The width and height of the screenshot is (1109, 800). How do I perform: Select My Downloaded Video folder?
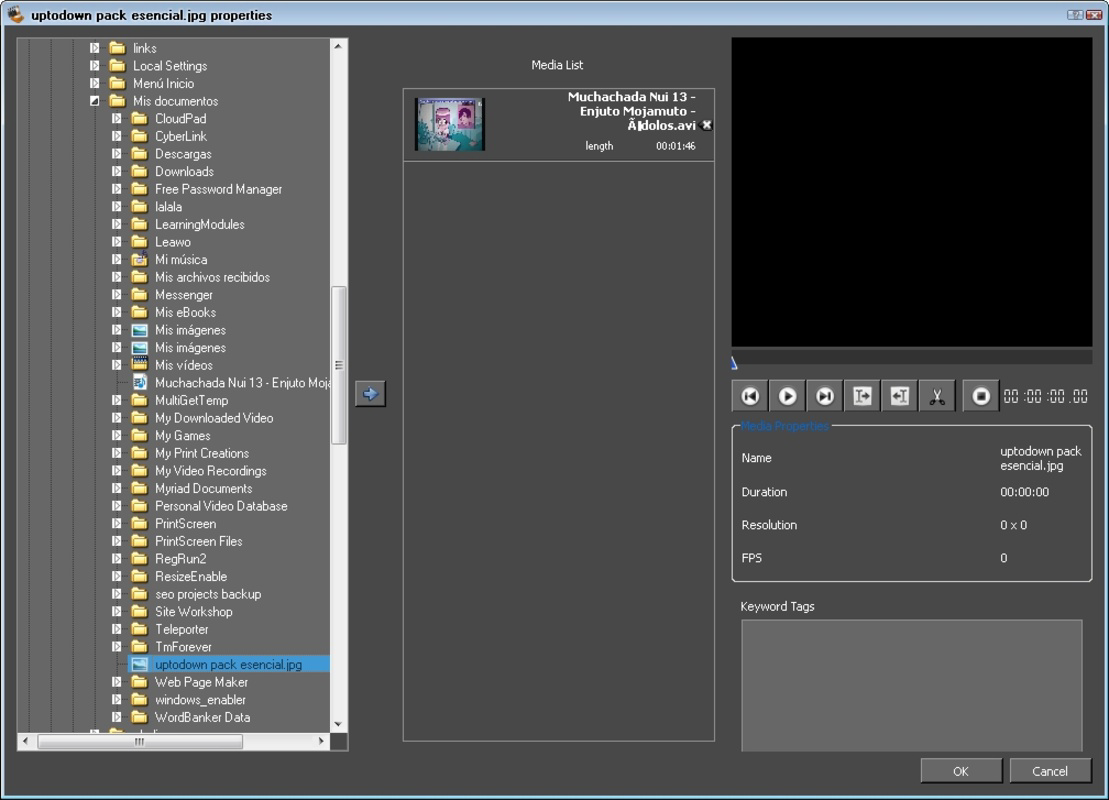click(214, 418)
